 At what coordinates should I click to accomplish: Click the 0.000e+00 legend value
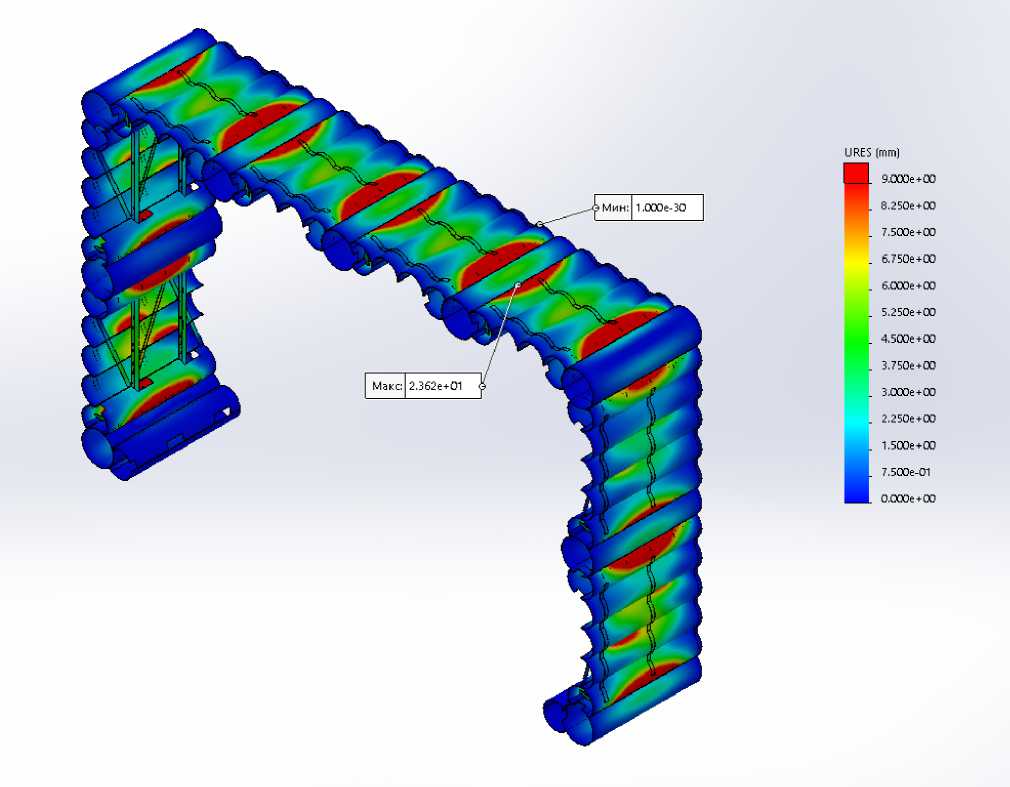click(x=908, y=498)
